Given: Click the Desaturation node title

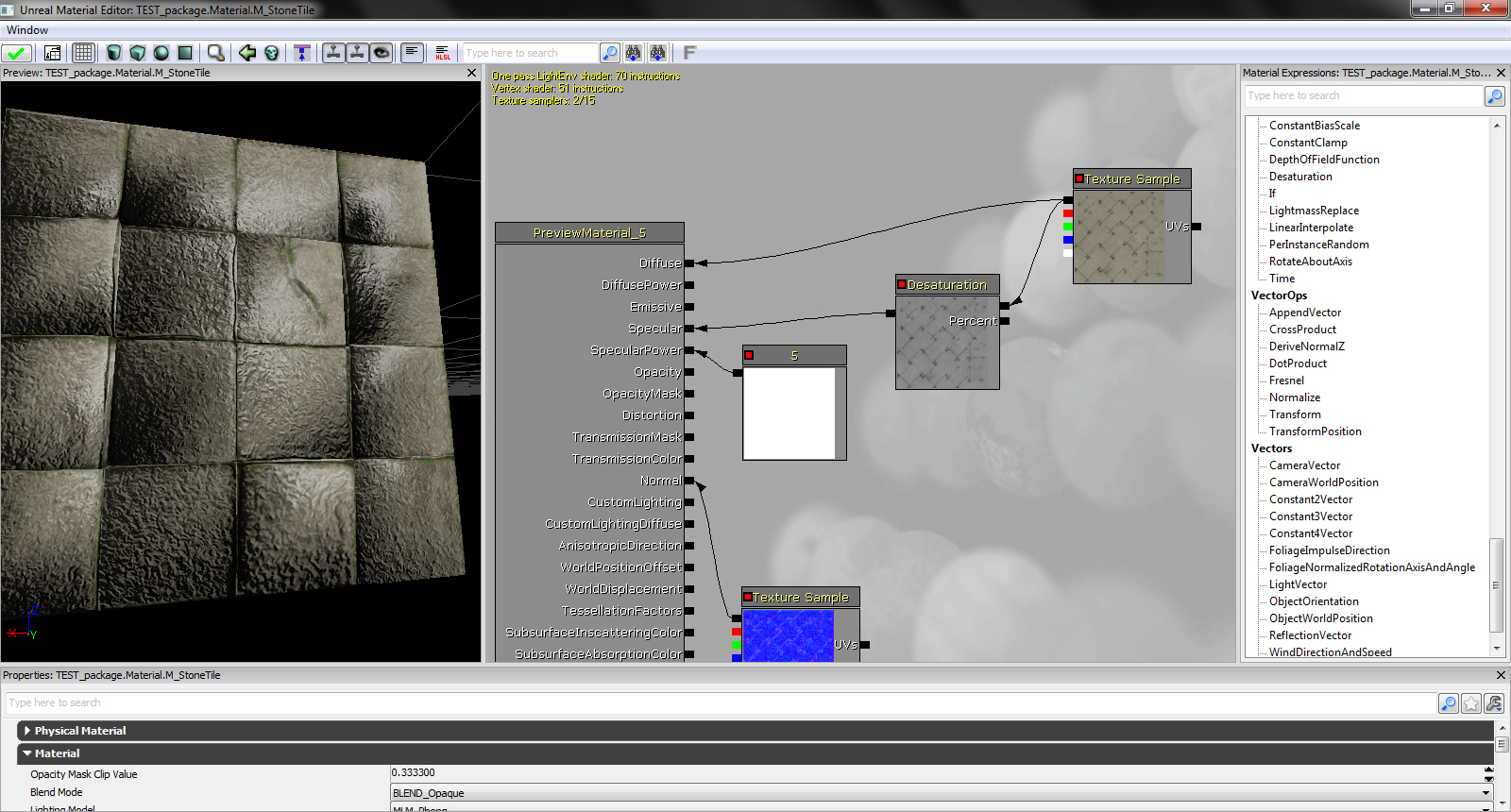Looking at the screenshot, I should click(946, 284).
